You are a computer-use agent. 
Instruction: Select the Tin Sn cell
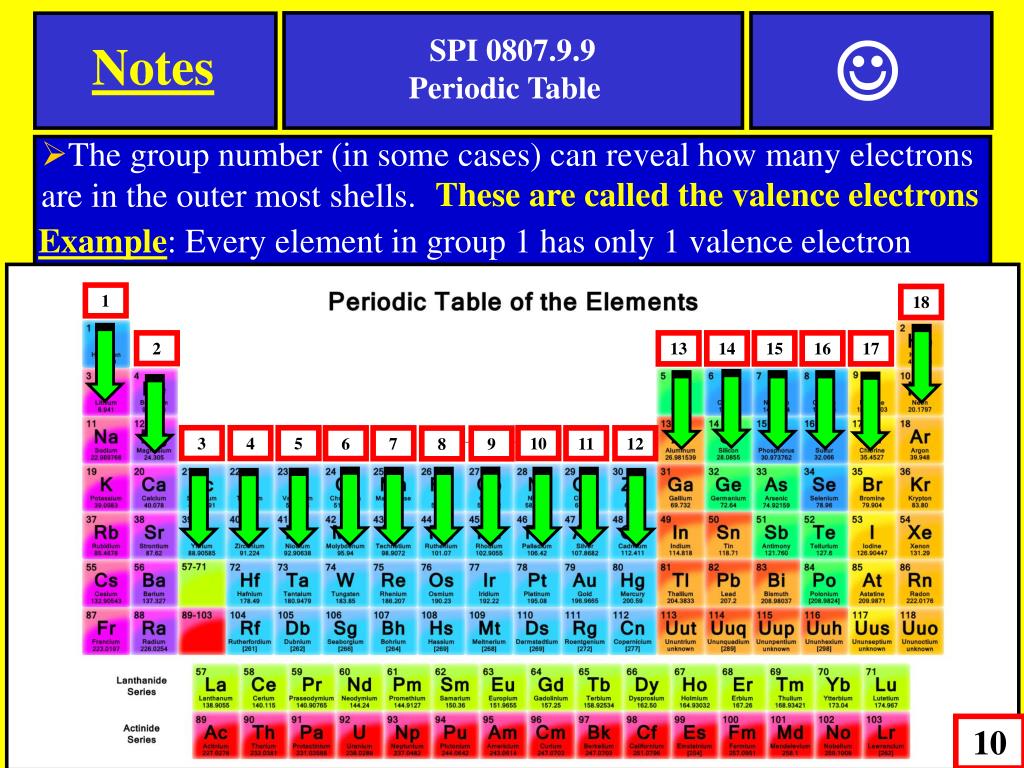click(728, 536)
